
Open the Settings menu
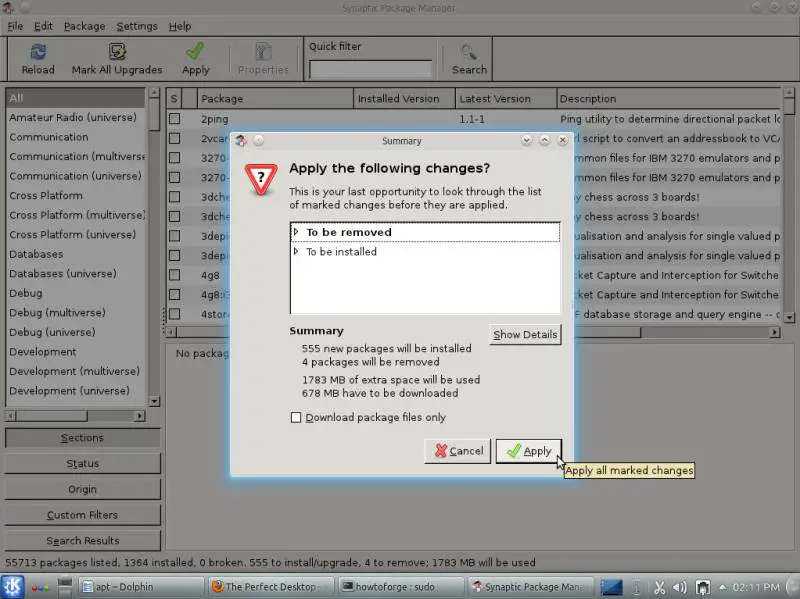(137, 26)
